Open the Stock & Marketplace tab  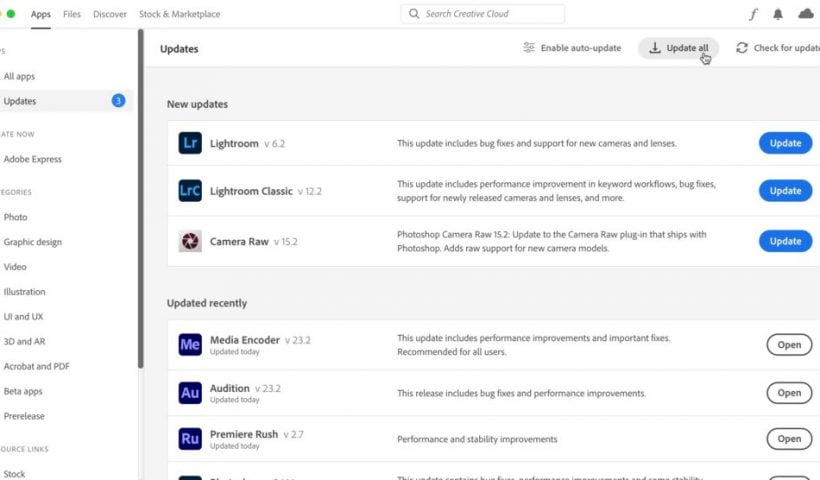tap(179, 14)
